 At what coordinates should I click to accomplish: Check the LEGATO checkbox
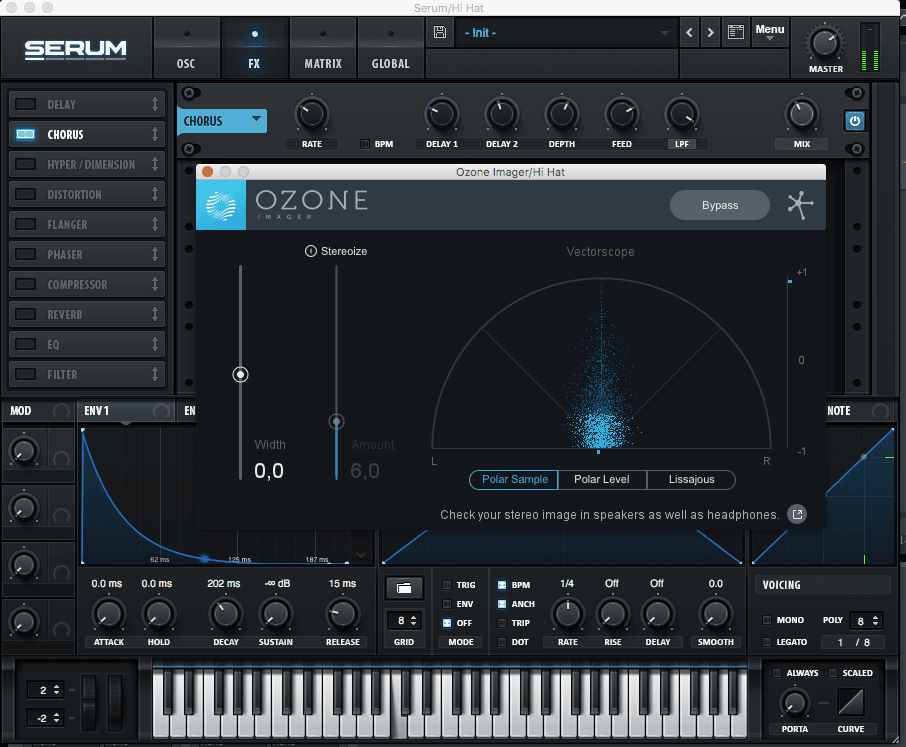[767, 642]
